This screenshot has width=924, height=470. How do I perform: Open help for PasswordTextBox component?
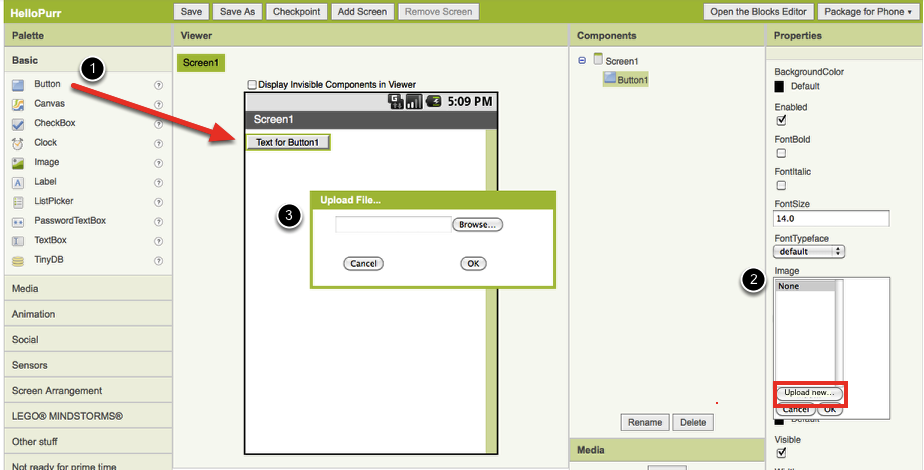coord(158,222)
